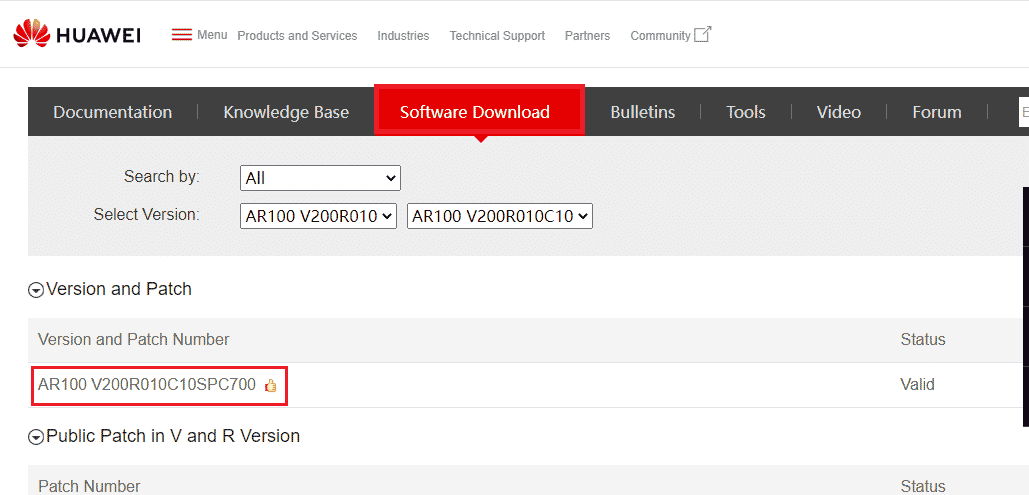Click the Version and Patch Number header

pyautogui.click(x=134, y=339)
